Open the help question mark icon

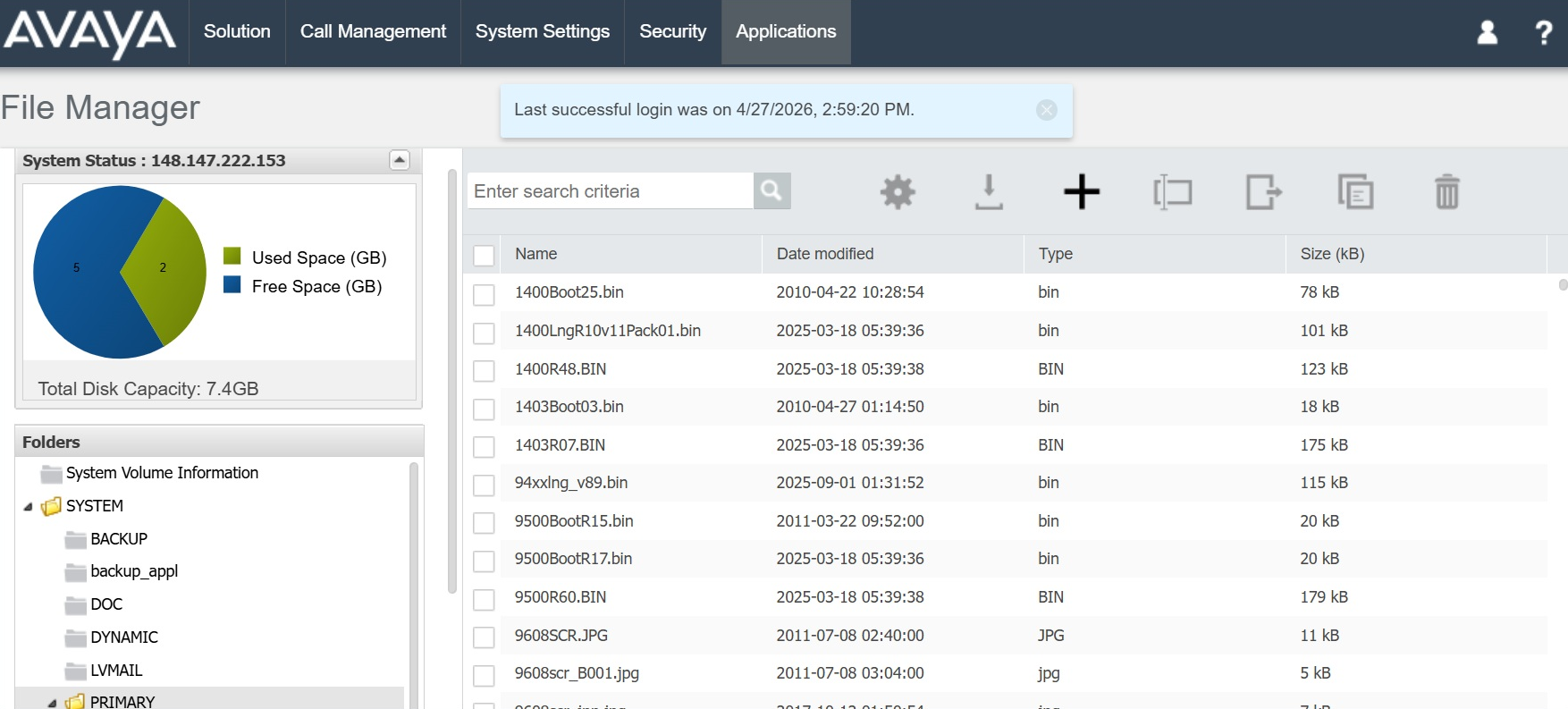[1543, 32]
